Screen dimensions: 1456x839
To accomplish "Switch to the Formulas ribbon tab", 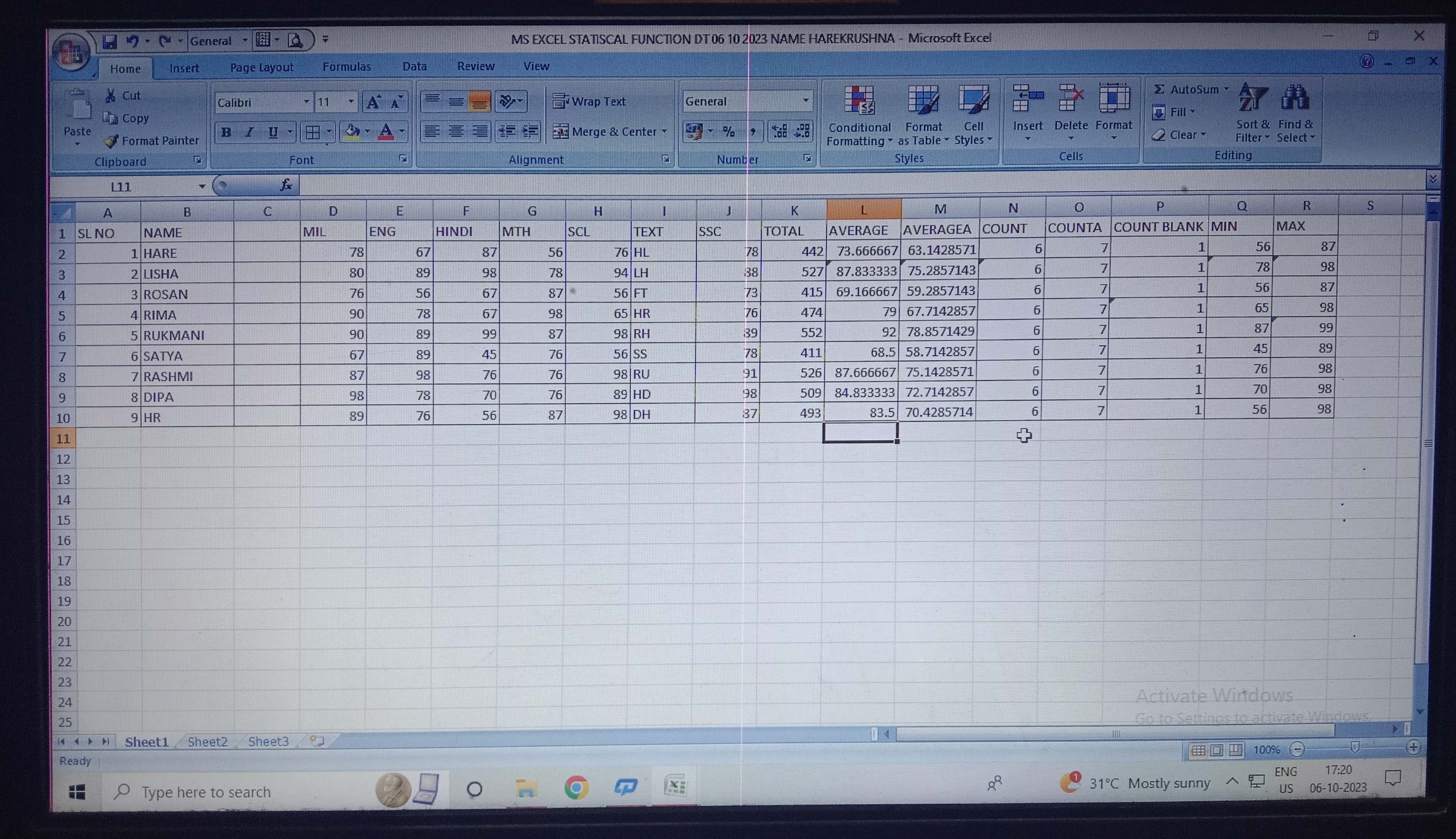I will (347, 67).
